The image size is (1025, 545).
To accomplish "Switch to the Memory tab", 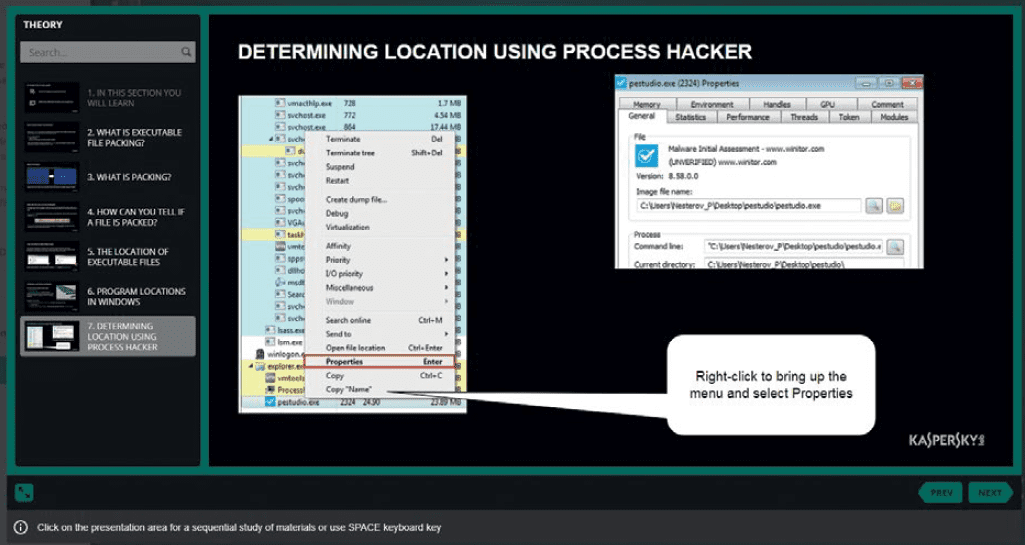I will (646, 105).
